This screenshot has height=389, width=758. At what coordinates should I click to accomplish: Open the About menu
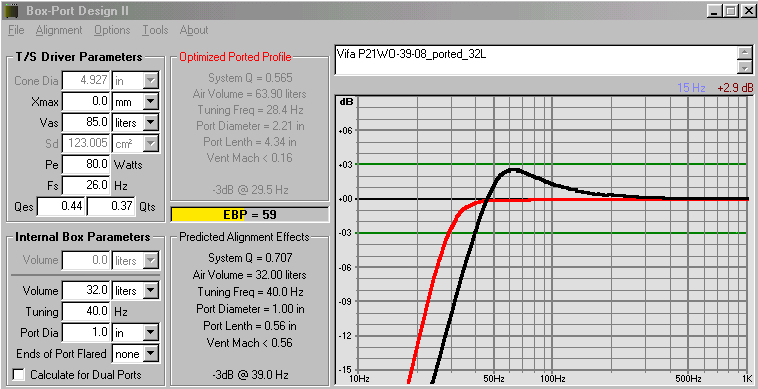tap(194, 30)
